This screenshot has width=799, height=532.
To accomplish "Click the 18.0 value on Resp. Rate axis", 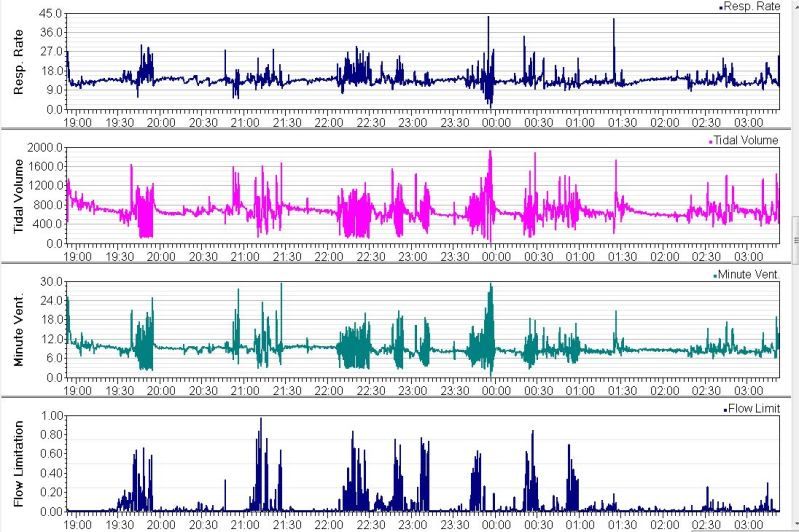I will (x=50, y=71).
